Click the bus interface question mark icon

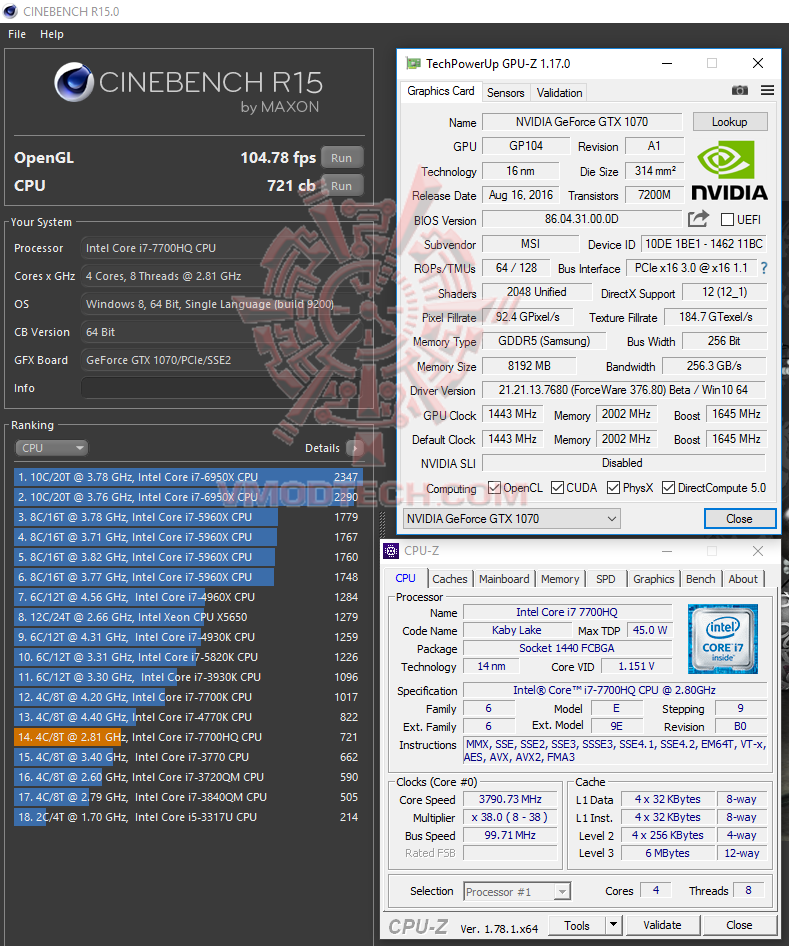pos(764,268)
